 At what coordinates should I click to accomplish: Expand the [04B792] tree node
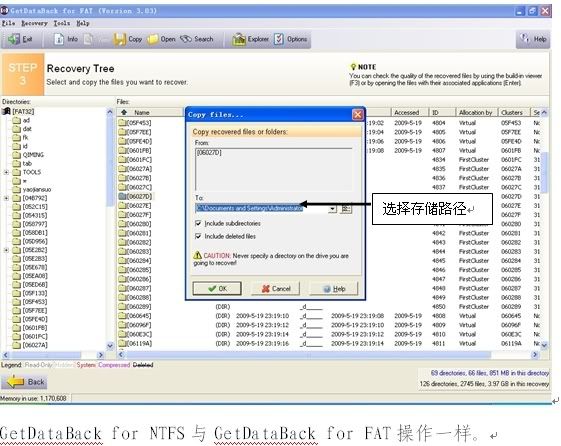(6, 198)
